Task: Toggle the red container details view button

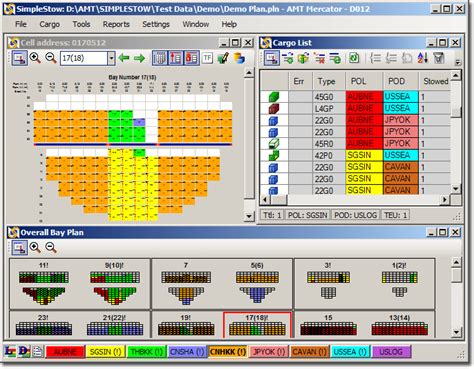Action: tap(191, 58)
